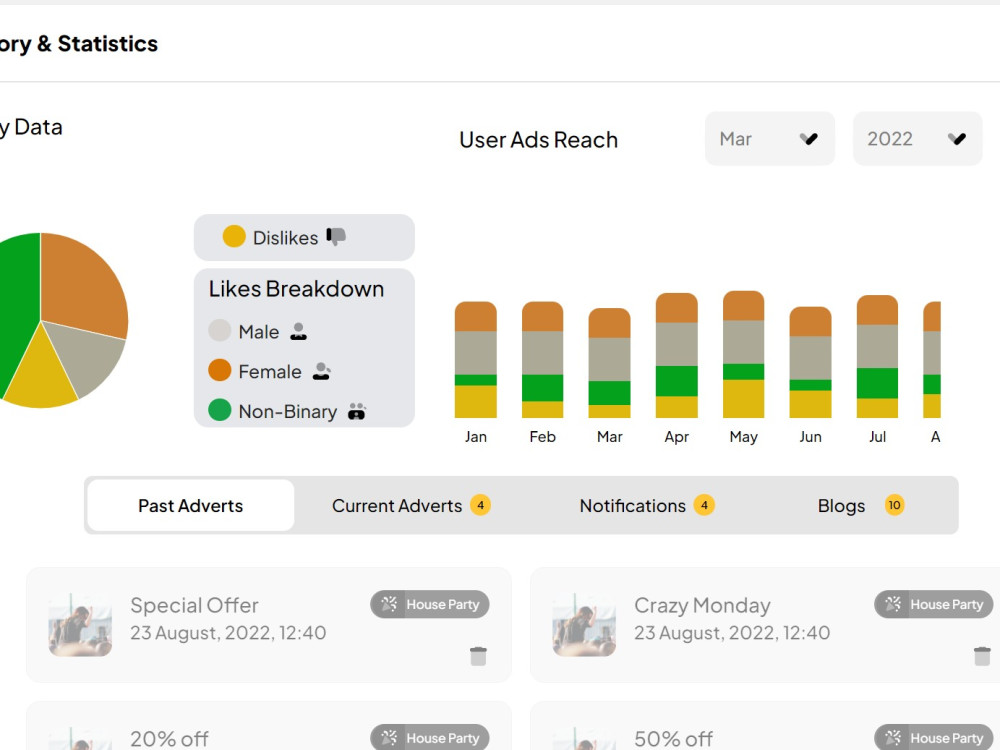Viewport: 1000px width, 750px height.
Task: Click the House Party tag on 50% off
Action: (934, 737)
